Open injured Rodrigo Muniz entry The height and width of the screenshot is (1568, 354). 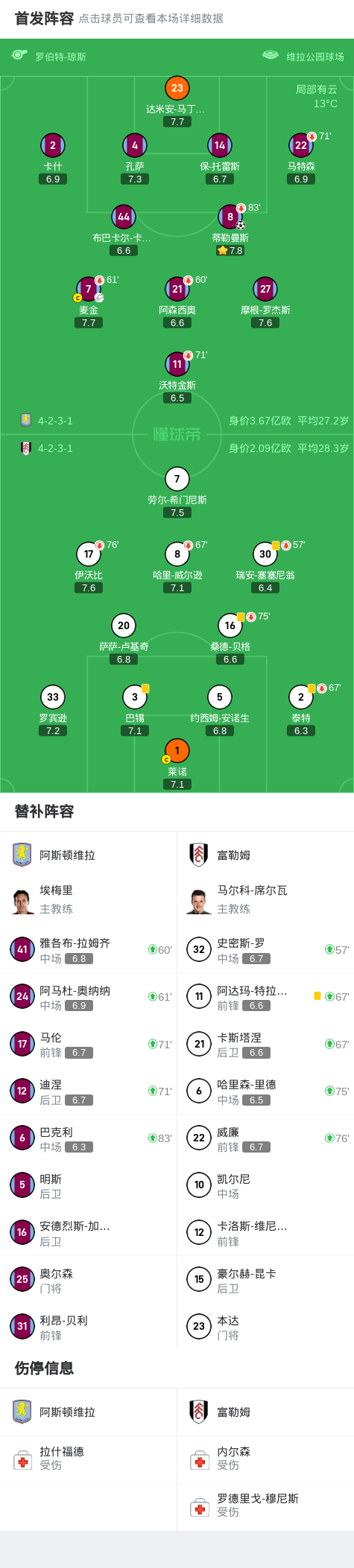coord(265,1507)
